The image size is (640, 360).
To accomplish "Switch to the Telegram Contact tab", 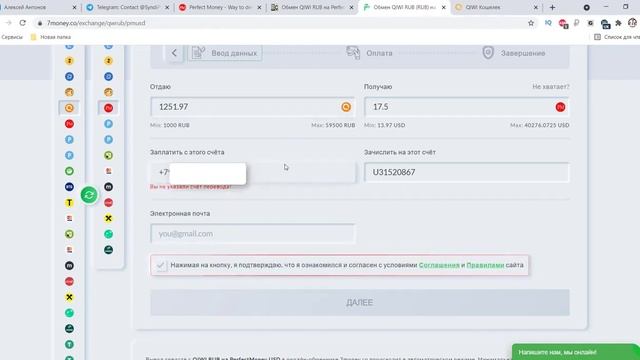I will pos(128,7).
